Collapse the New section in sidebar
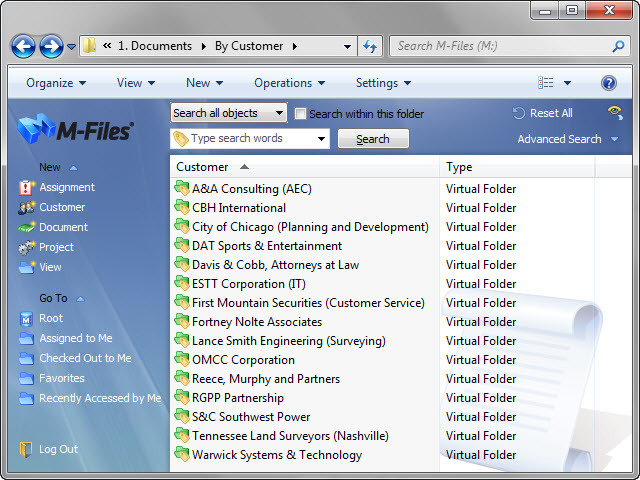The height and width of the screenshot is (480, 640). coord(74,167)
